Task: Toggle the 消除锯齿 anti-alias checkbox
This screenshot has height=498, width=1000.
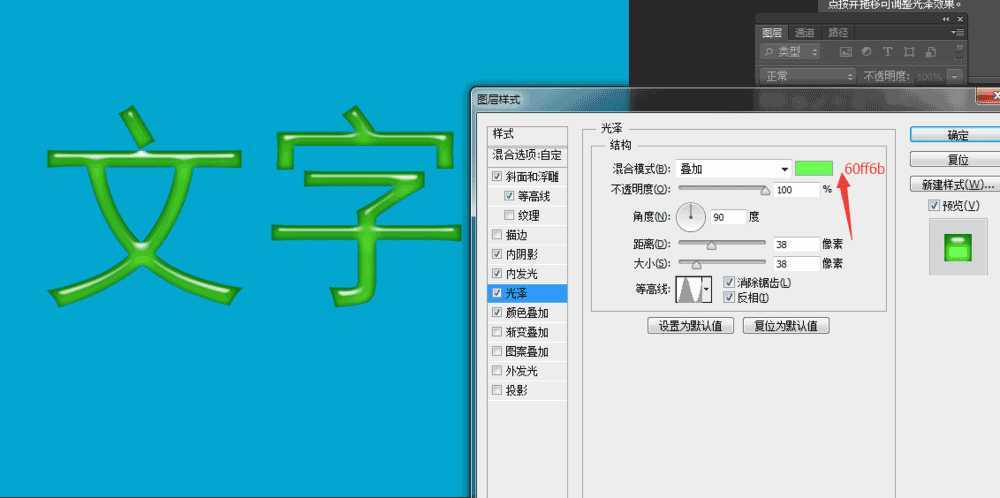Action: click(729, 283)
